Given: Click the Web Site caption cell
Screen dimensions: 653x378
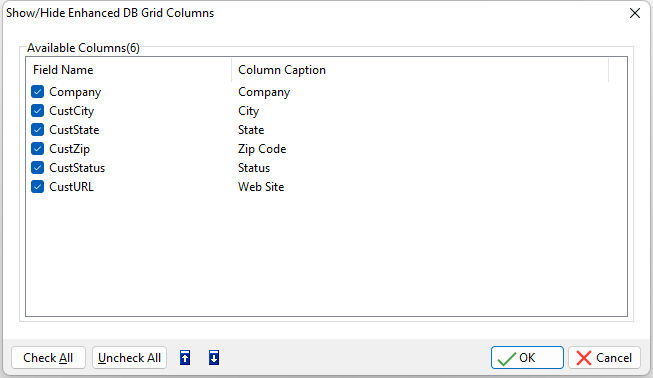Looking at the screenshot, I should 261,187.
